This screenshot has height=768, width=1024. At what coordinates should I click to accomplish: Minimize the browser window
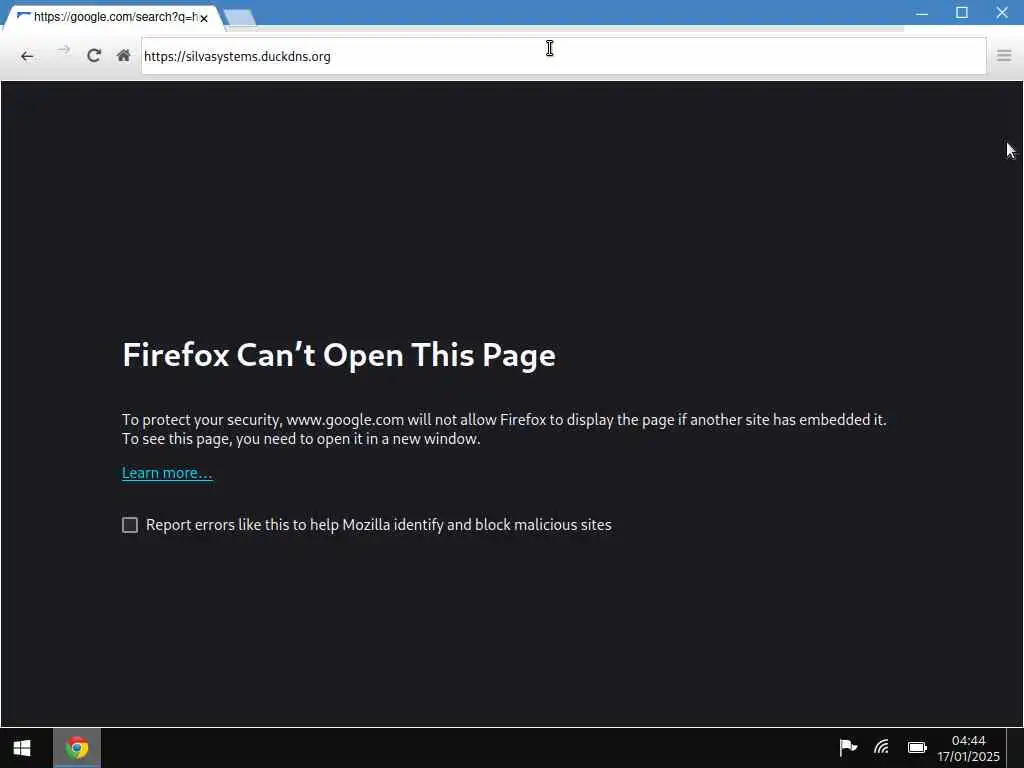[921, 13]
